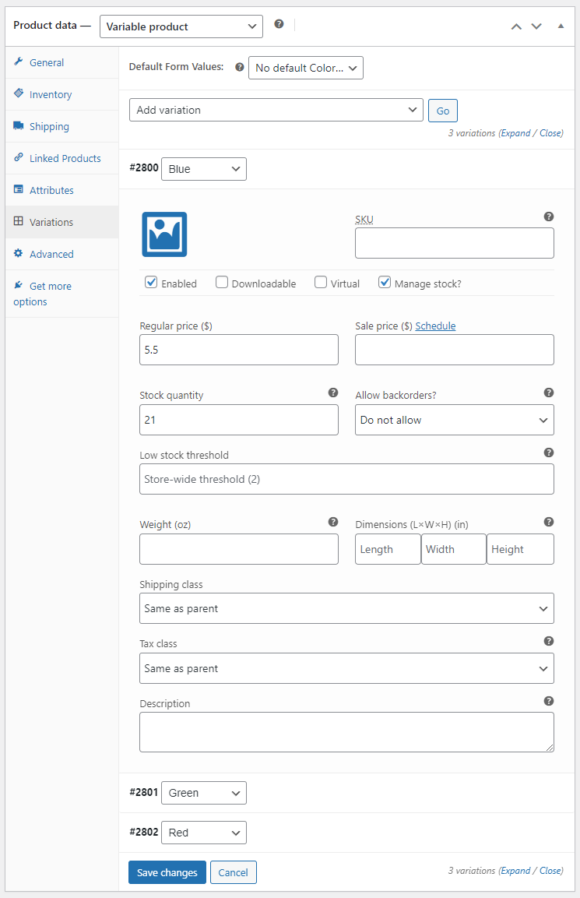Click the Linked Products chain icon
580x898 pixels.
coord(19,158)
